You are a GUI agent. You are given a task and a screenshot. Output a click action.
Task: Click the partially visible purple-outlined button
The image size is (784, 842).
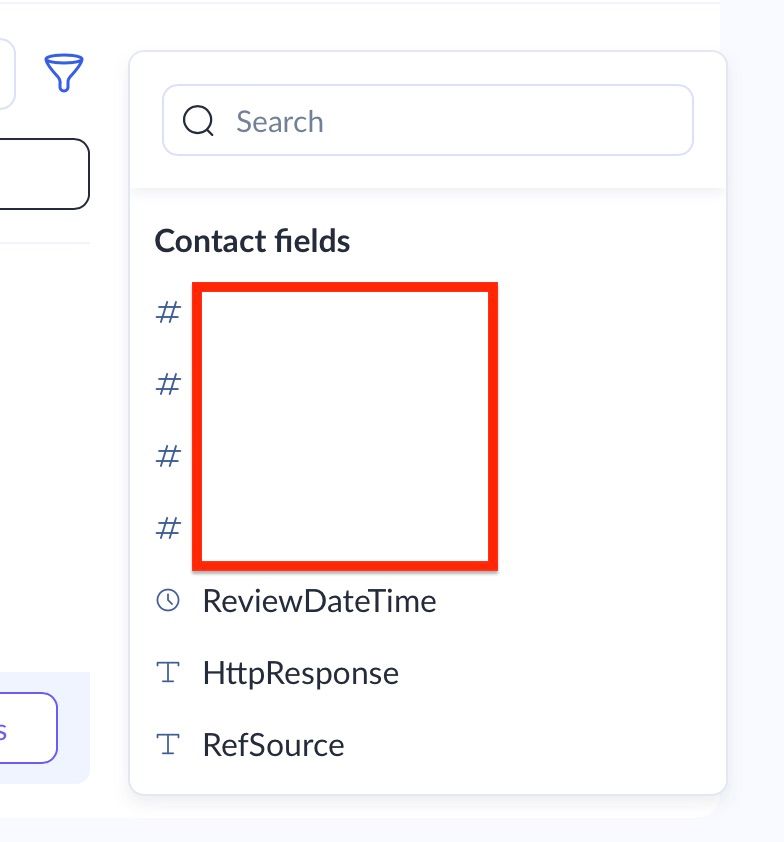[27, 728]
